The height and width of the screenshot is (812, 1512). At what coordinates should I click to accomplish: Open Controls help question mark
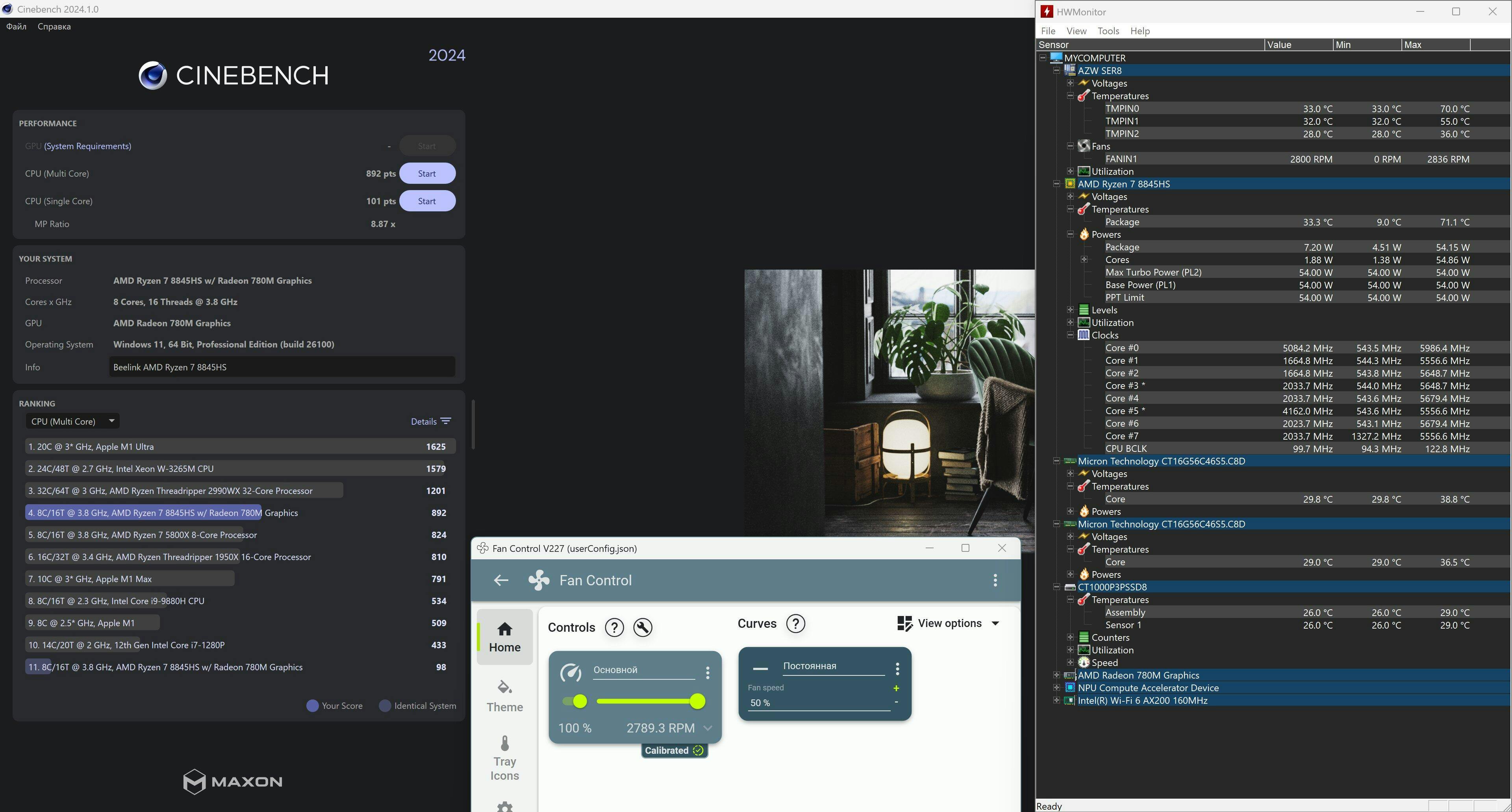click(614, 628)
